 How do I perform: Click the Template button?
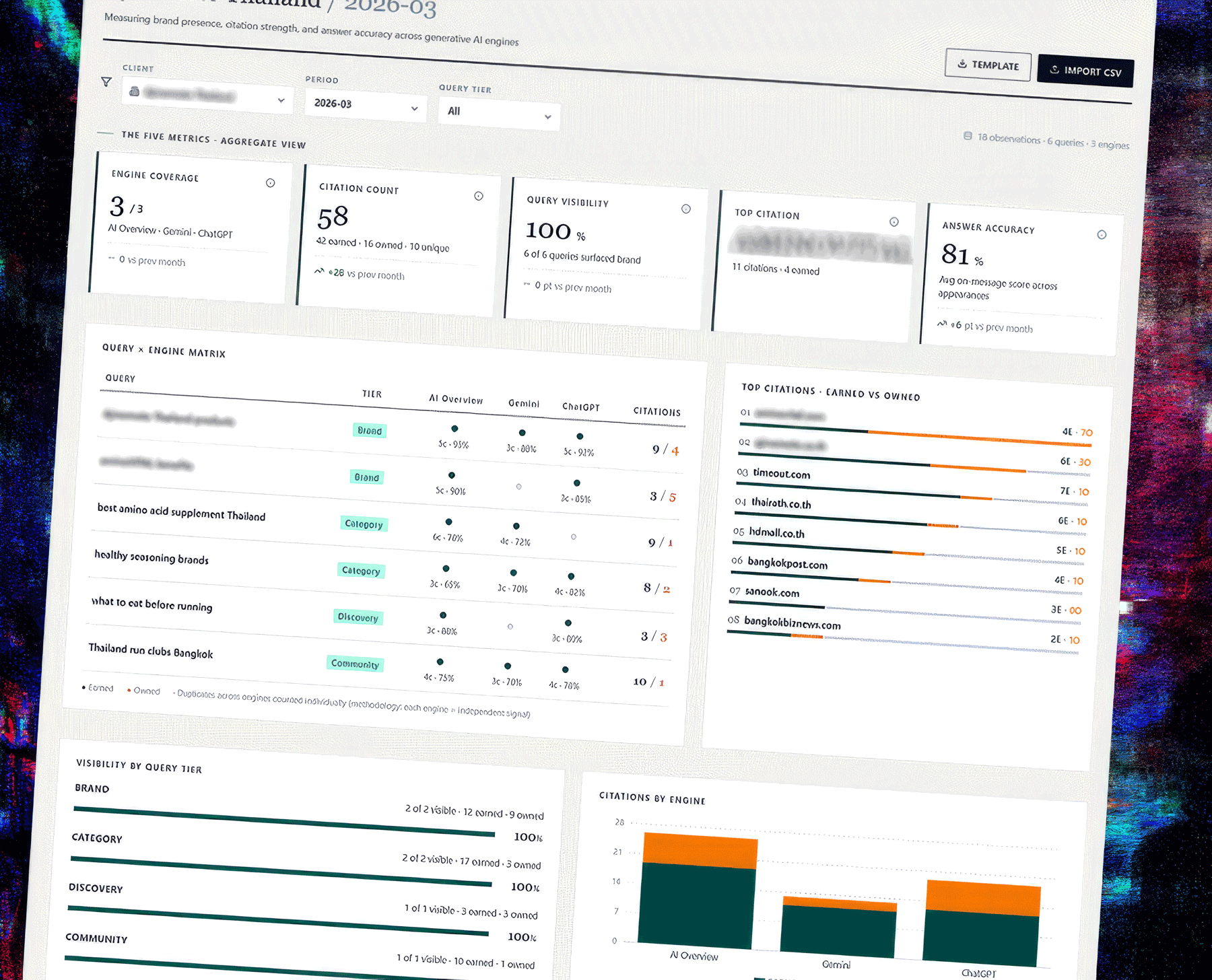[988, 65]
